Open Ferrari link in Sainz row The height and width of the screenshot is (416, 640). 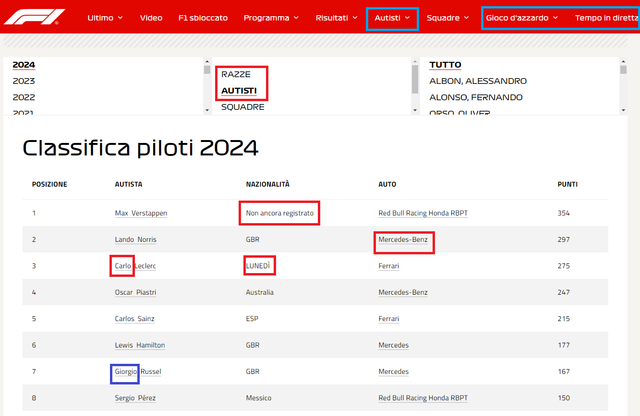[x=389, y=319]
